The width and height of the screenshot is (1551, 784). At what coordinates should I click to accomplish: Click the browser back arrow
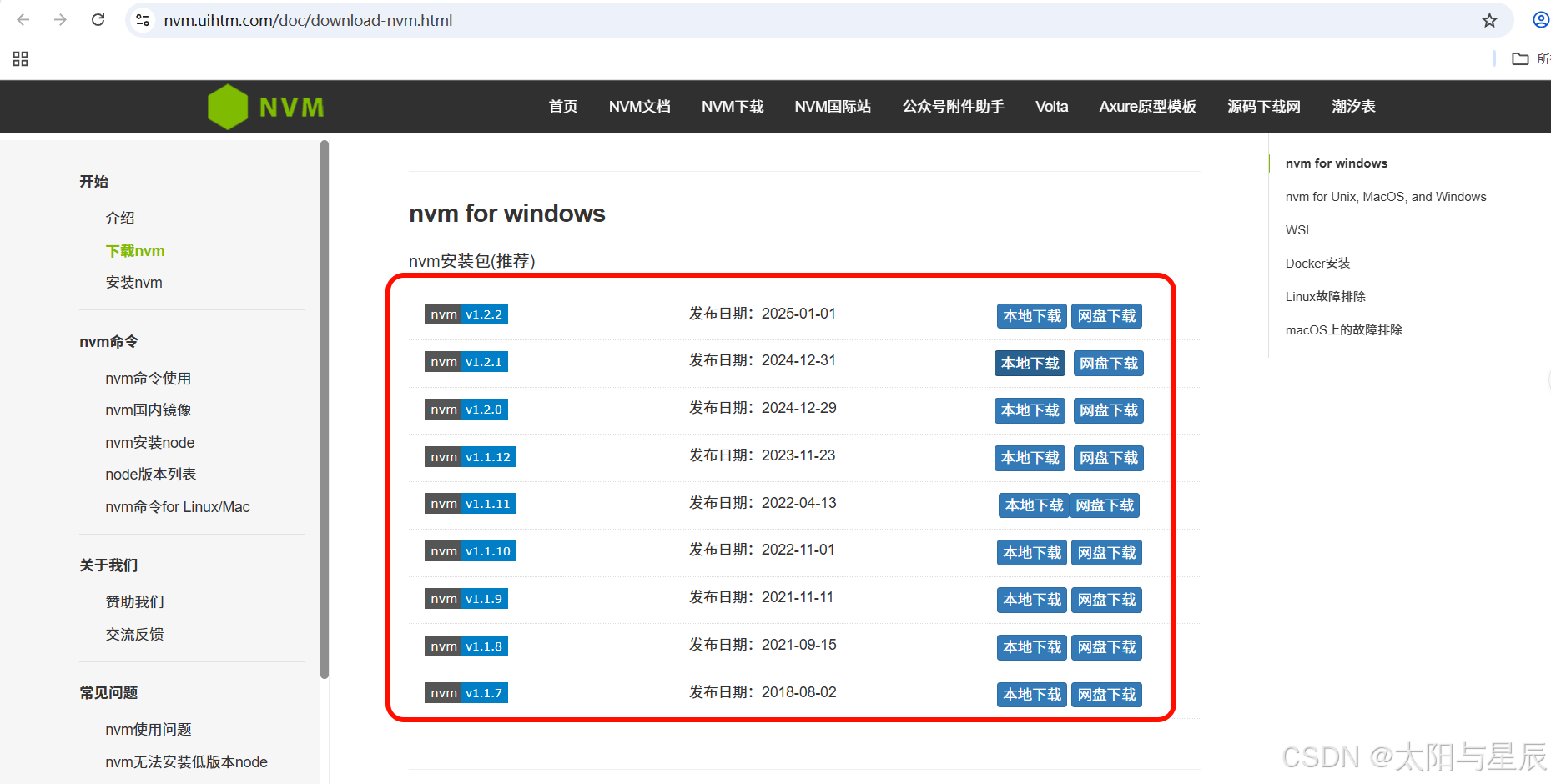coord(23,20)
